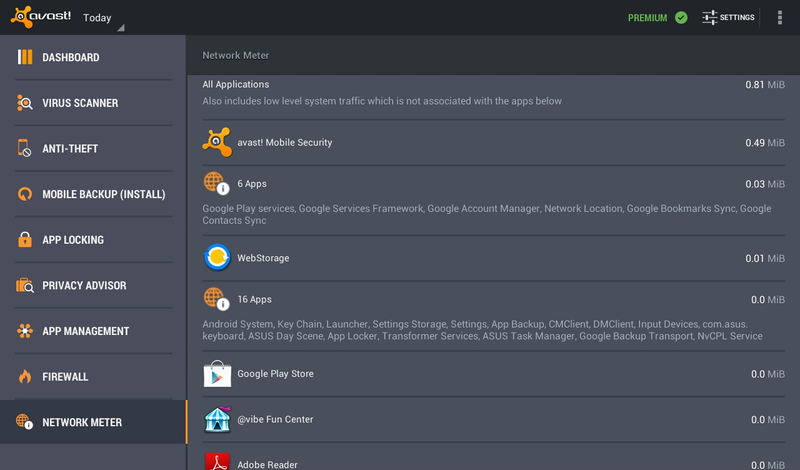Open the Today period dropdown

104,19
